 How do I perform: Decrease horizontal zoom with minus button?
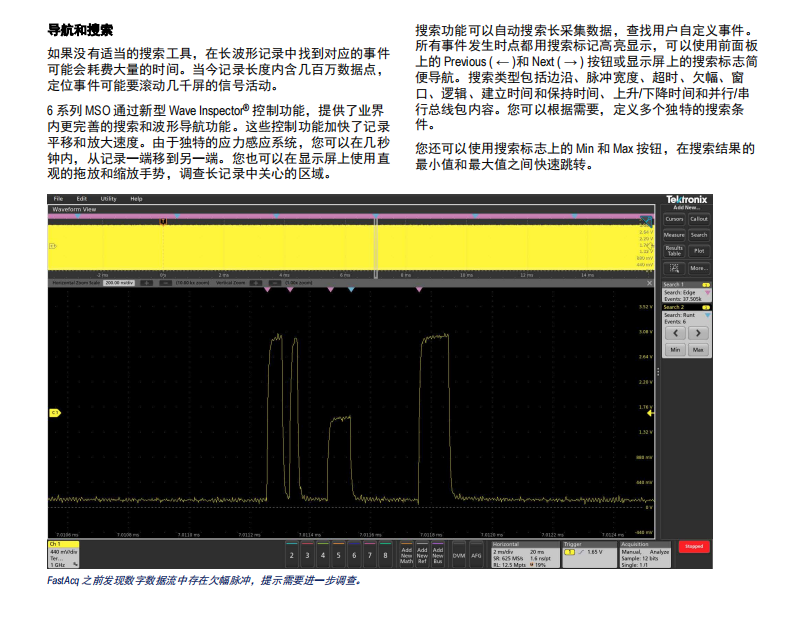pos(165,283)
